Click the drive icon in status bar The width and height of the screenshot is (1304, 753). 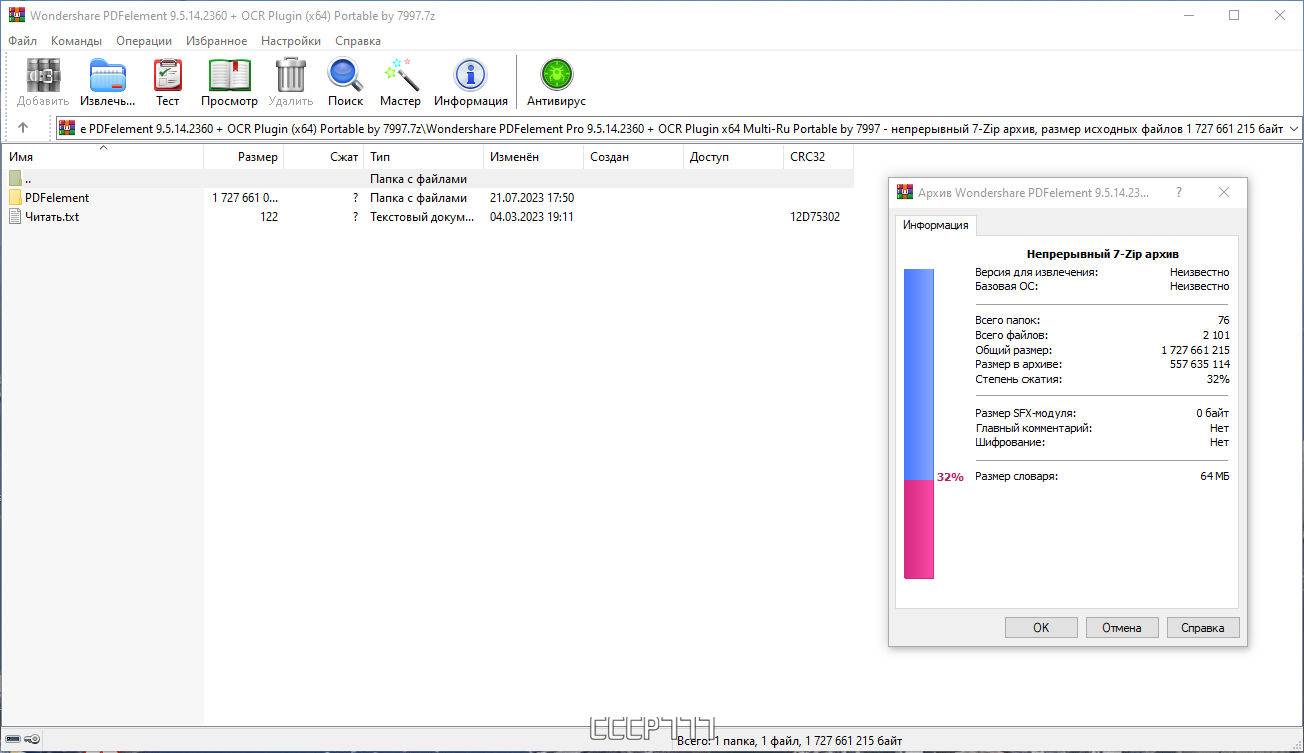13,740
